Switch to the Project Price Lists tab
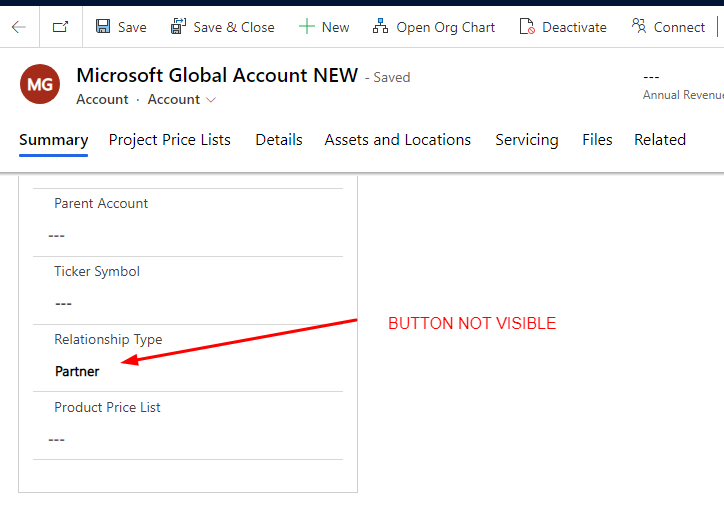The image size is (724, 509). [169, 140]
